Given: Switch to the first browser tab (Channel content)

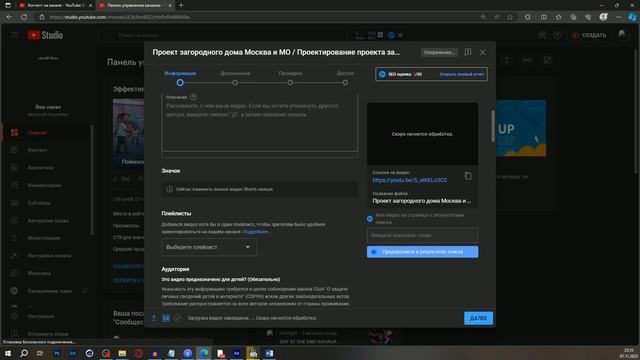Looking at the screenshot, I should coord(55,5).
